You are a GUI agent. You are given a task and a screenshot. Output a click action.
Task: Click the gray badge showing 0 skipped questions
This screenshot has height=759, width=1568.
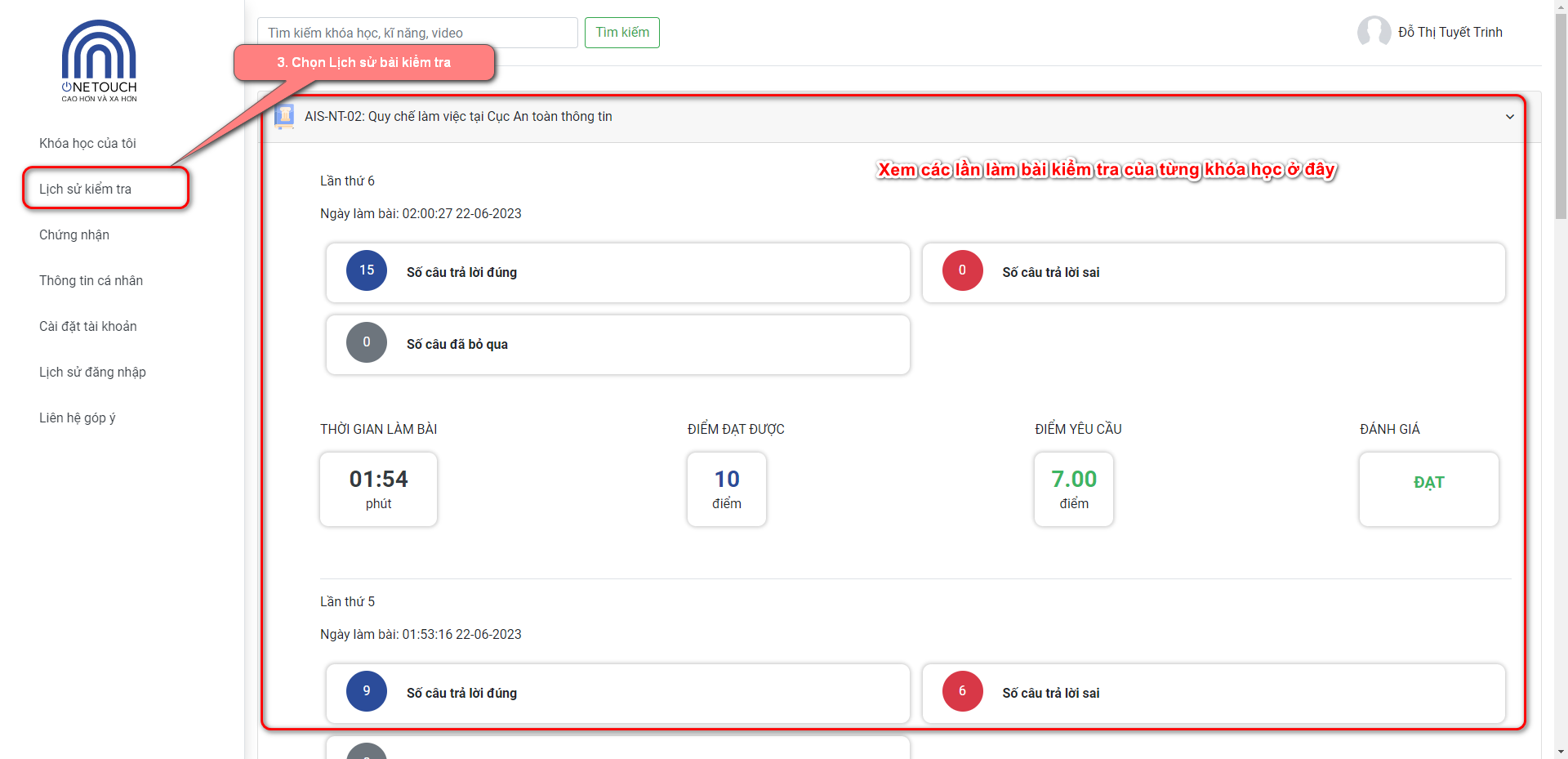click(367, 342)
